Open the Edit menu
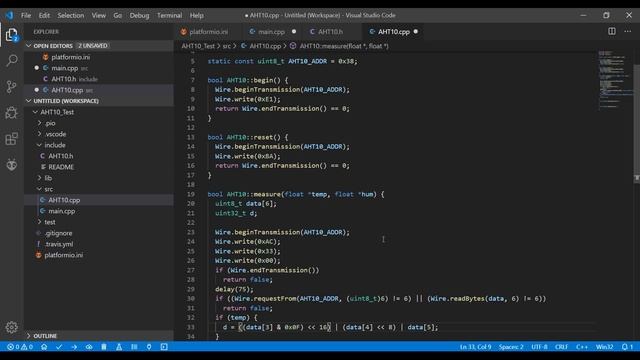640x360 pixels. pyautogui.click(x=44, y=15)
